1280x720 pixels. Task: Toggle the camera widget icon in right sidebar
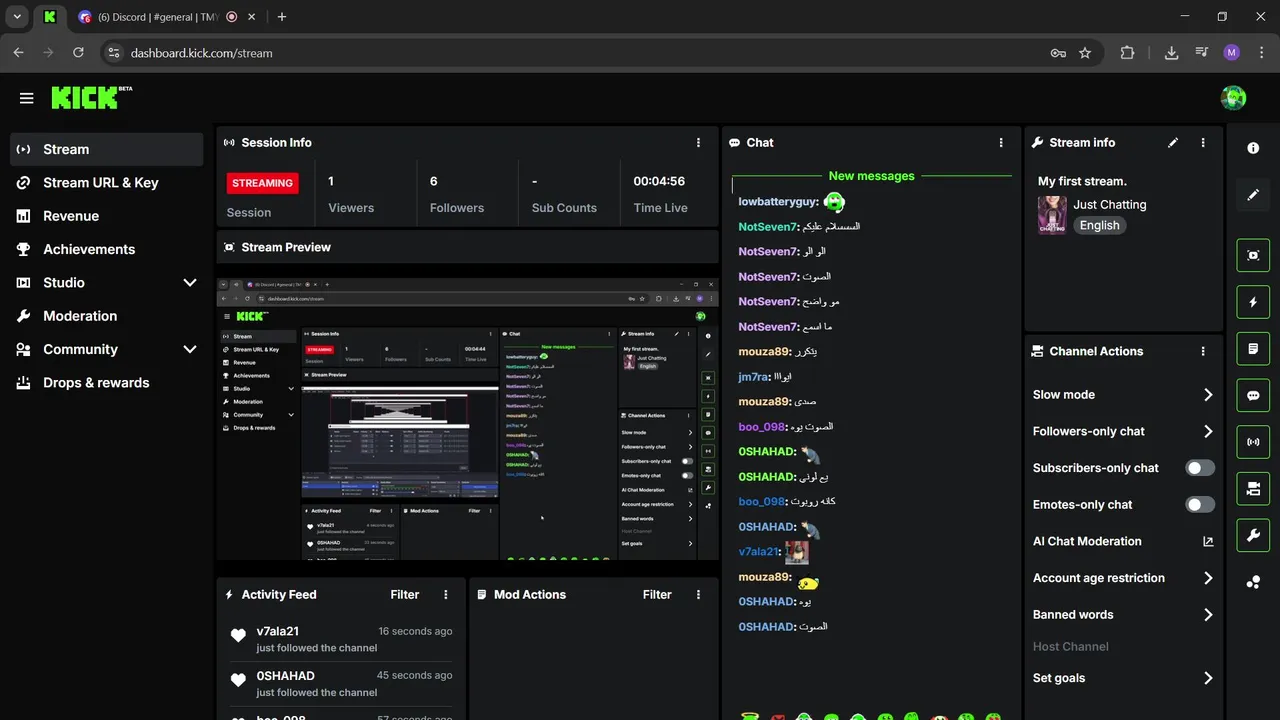coord(1253,489)
